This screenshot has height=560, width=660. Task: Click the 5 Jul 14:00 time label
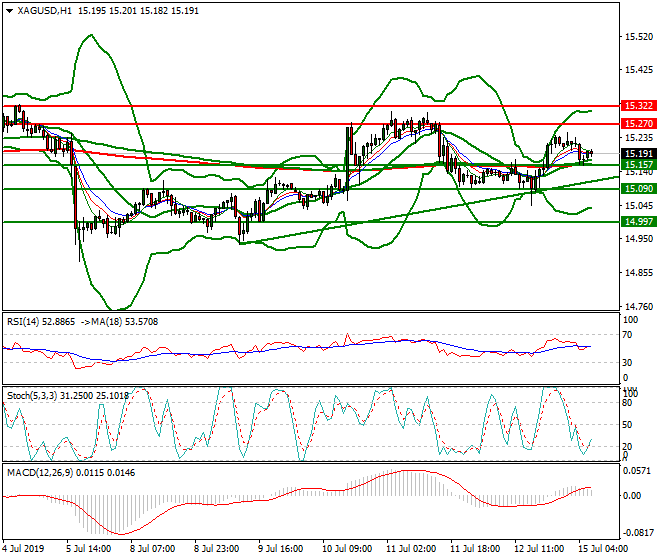point(89,549)
